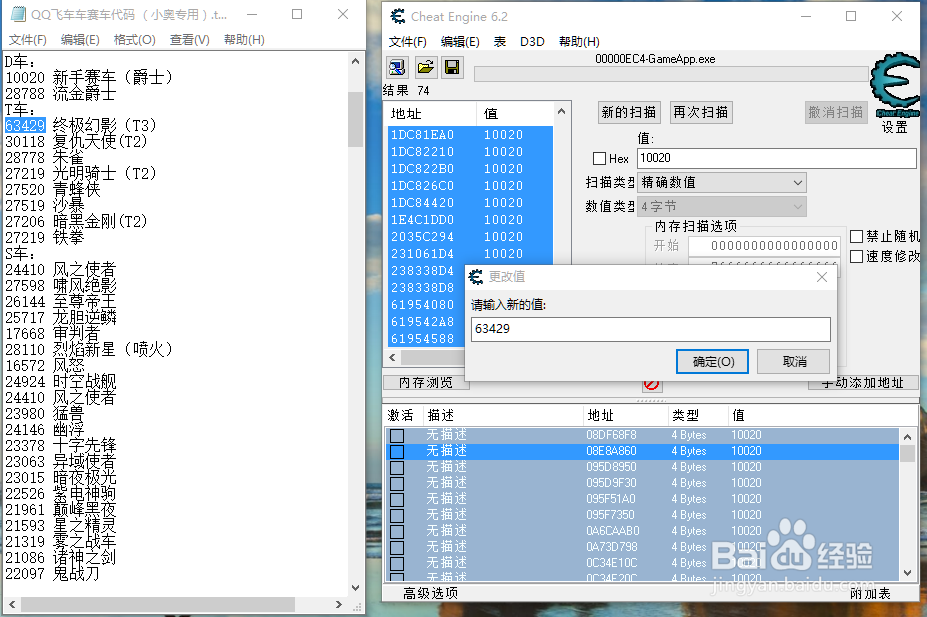Open 格式(O) menu in Notepad
The width and height of the screenshot is (927, 617).
pyautogui.click(x=134, y=40)
